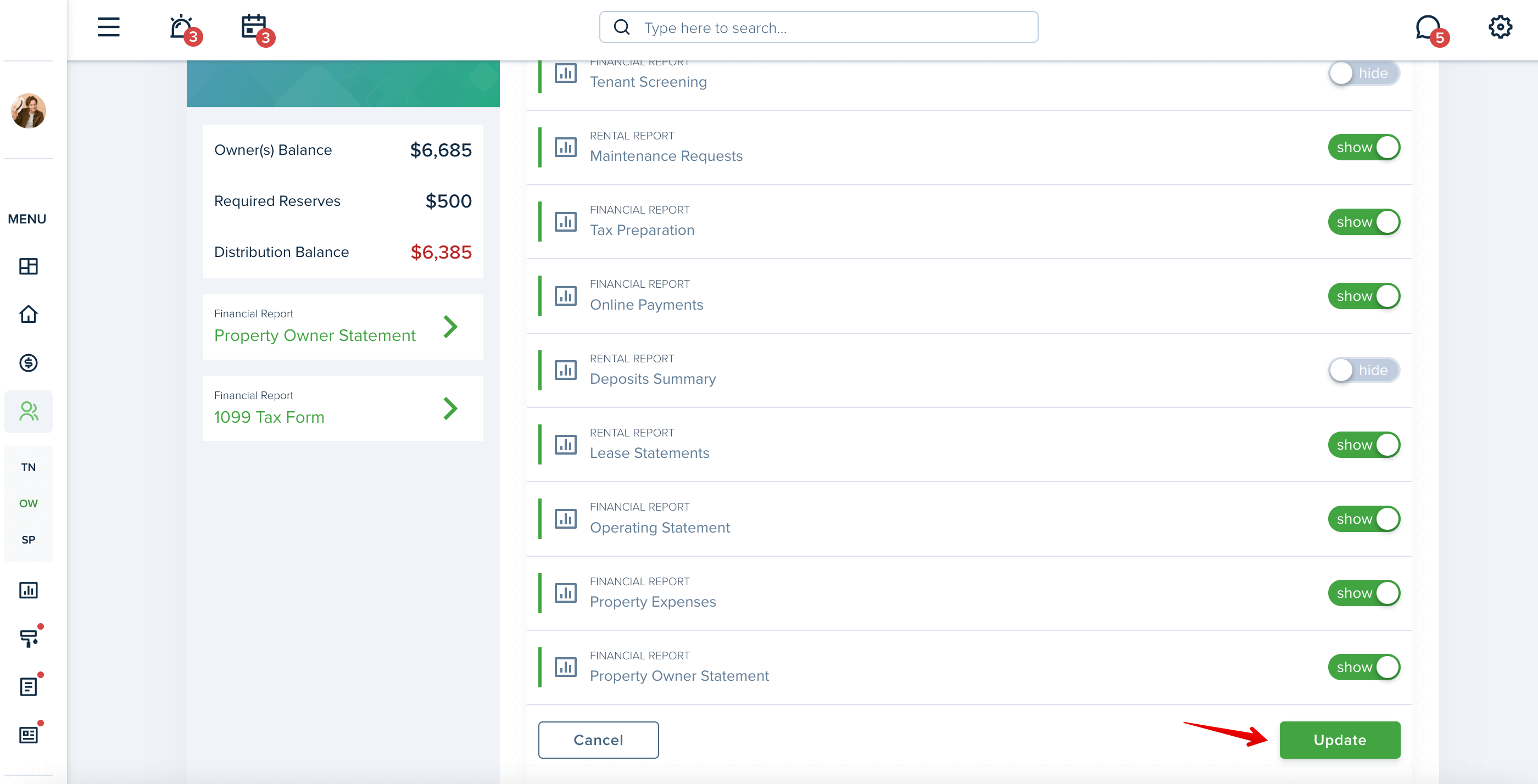Open the documents notes icon
Image resolution: width=1538 pixels, height=784 pixels.
click(28, 687)
